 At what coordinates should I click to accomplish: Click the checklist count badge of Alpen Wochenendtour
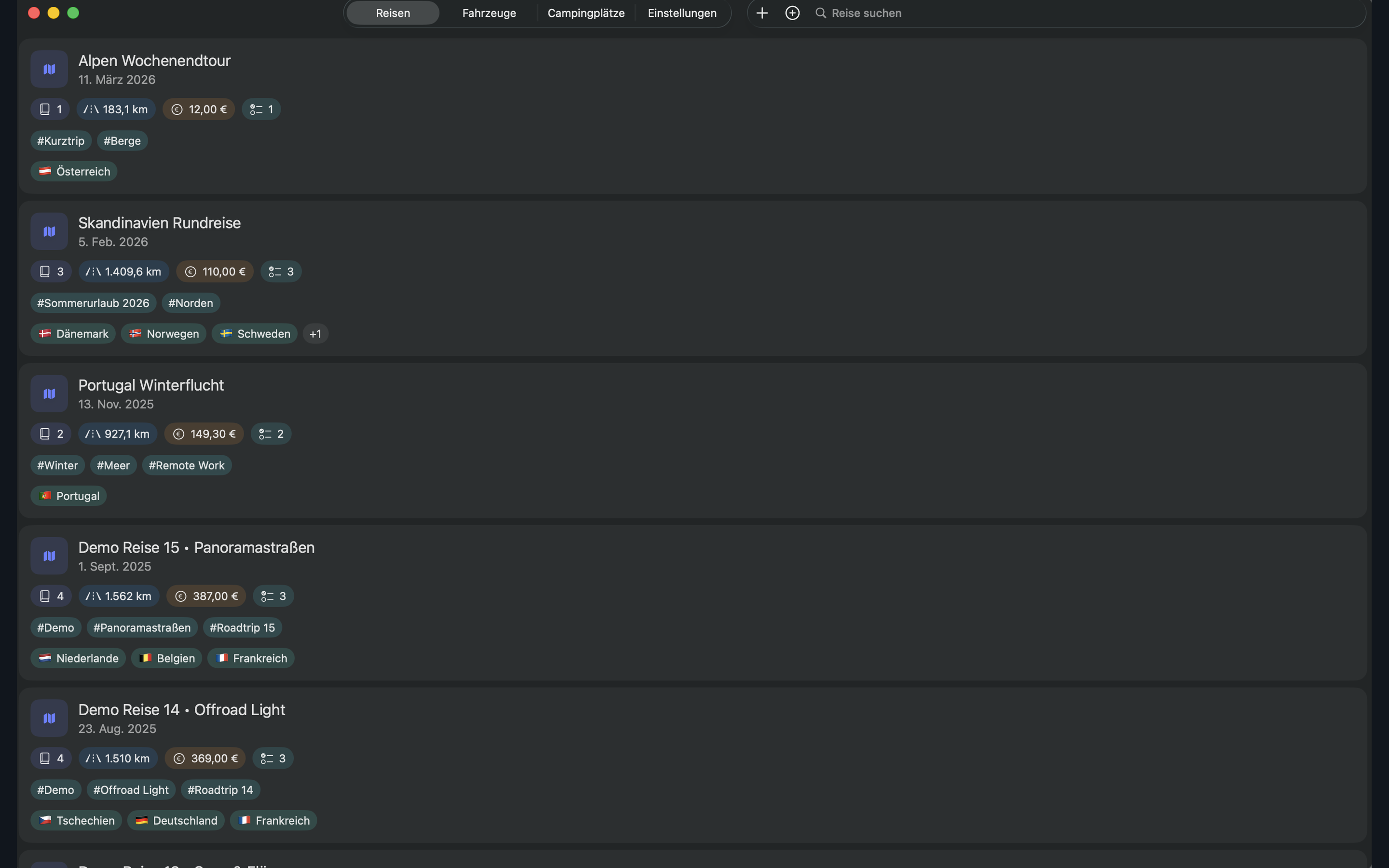point(261,109)
